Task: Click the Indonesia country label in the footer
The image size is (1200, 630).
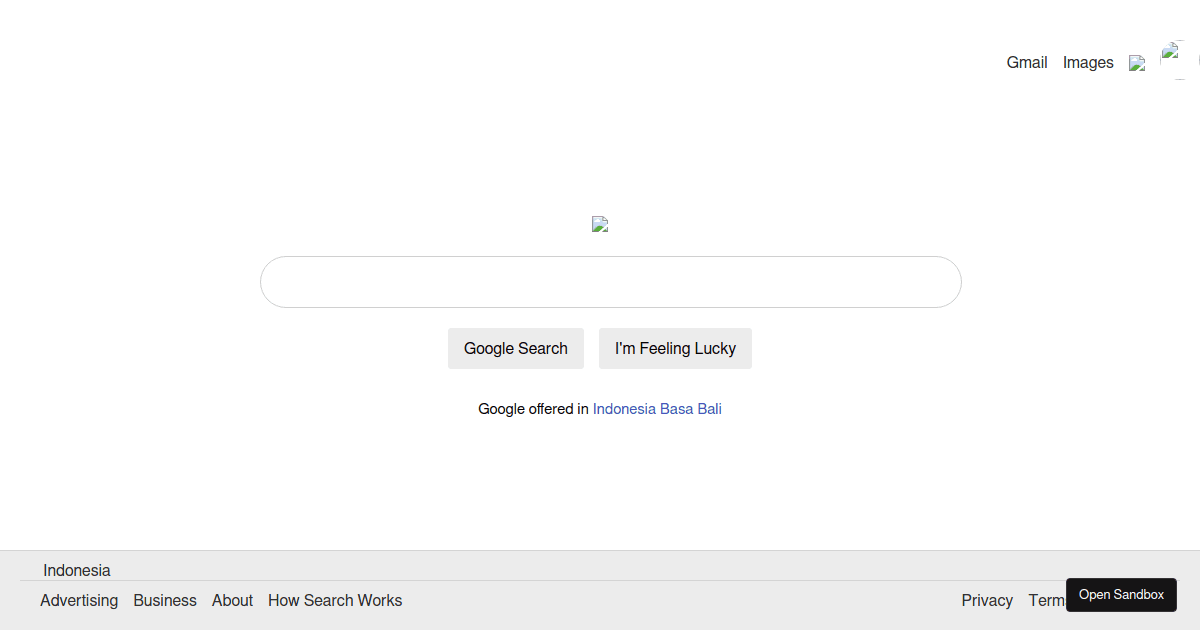Action: [76, 570]
